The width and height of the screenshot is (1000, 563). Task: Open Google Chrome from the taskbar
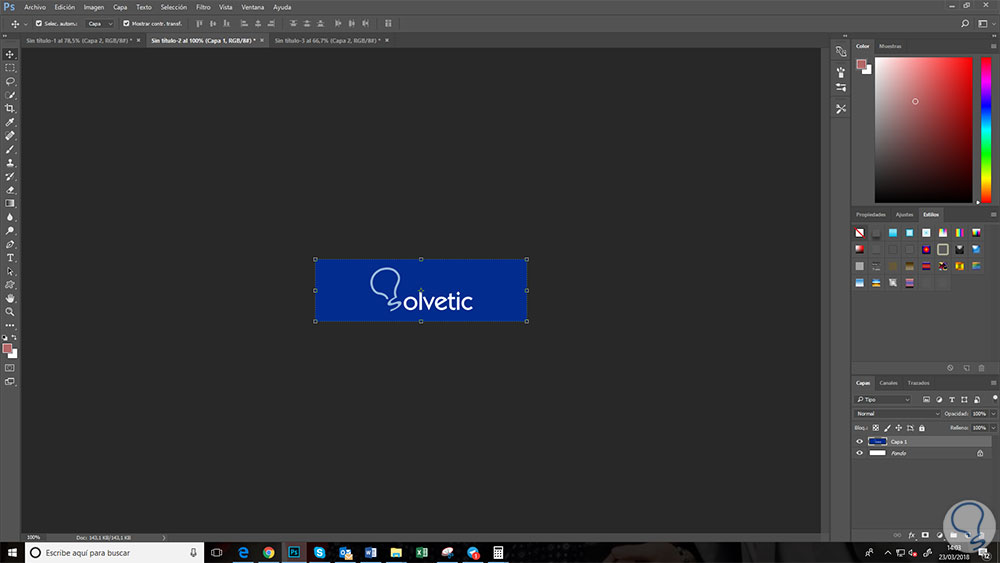click(268, 553)
